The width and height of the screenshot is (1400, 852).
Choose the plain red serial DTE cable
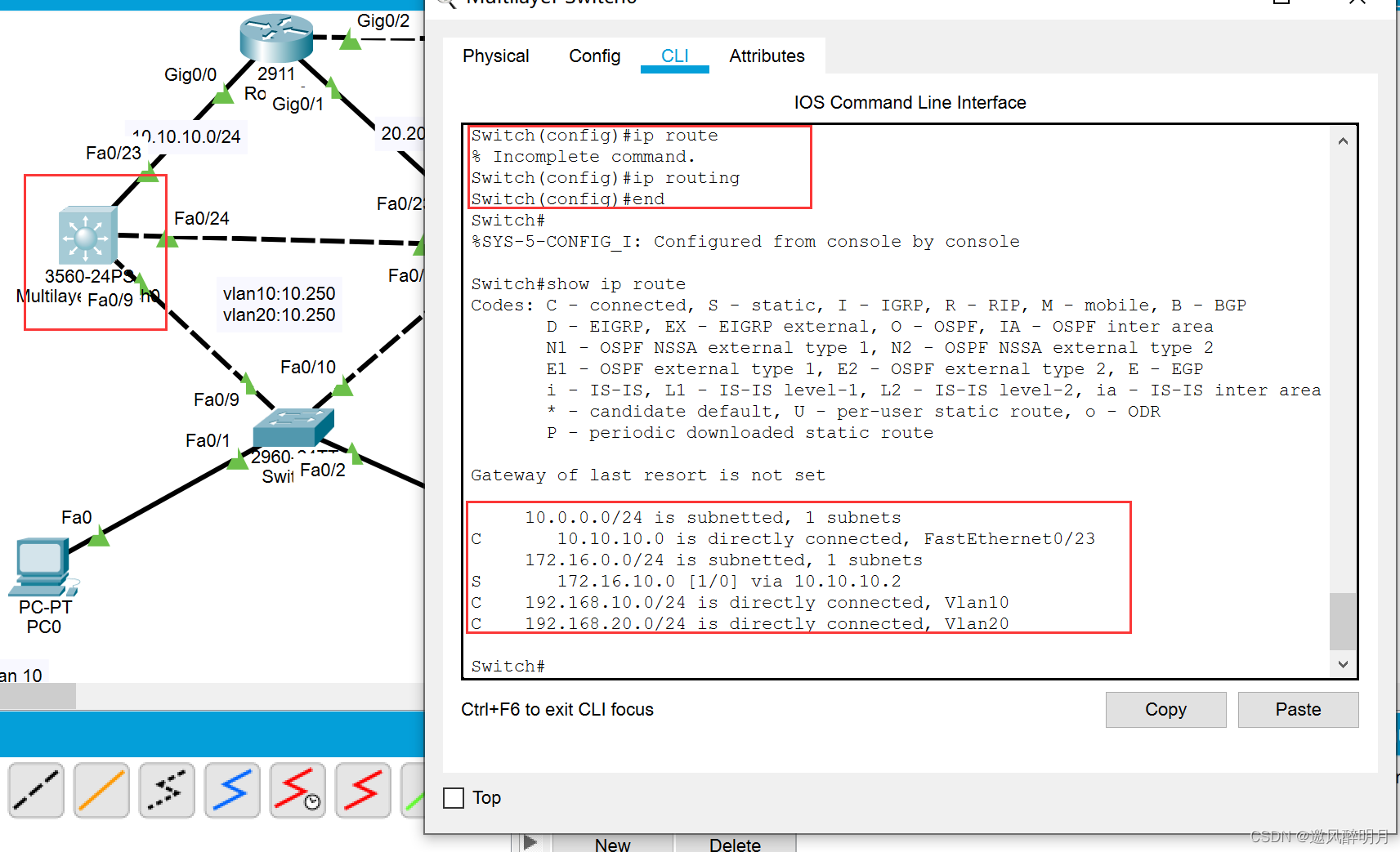point(363,790)
